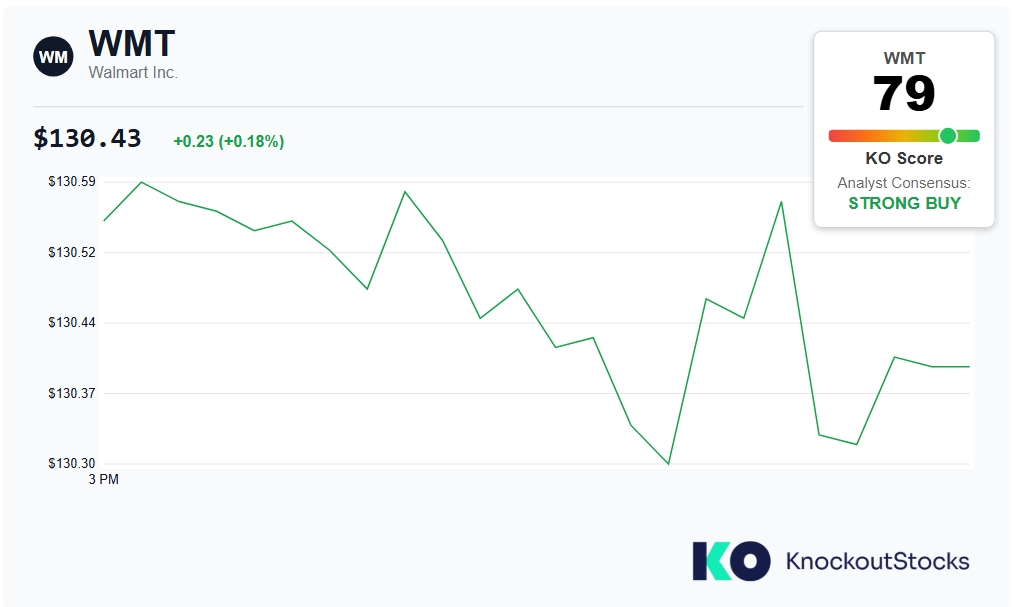The height and width of the screenshot is (607, 1012).
Task: Click the $130.44 axis label
Action: (72, 322)
